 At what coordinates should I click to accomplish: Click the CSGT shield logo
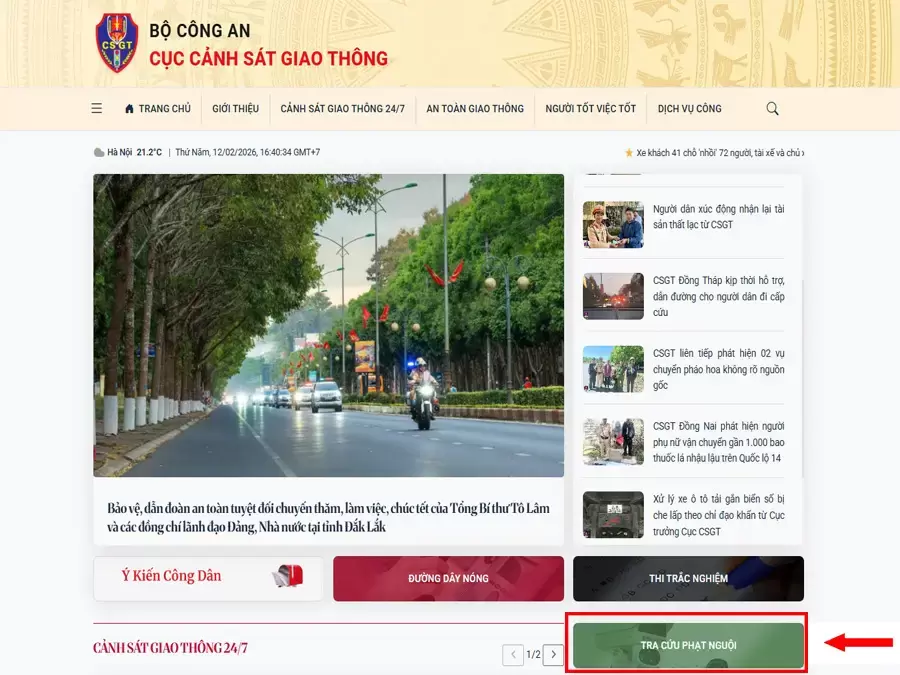(117, 41)
